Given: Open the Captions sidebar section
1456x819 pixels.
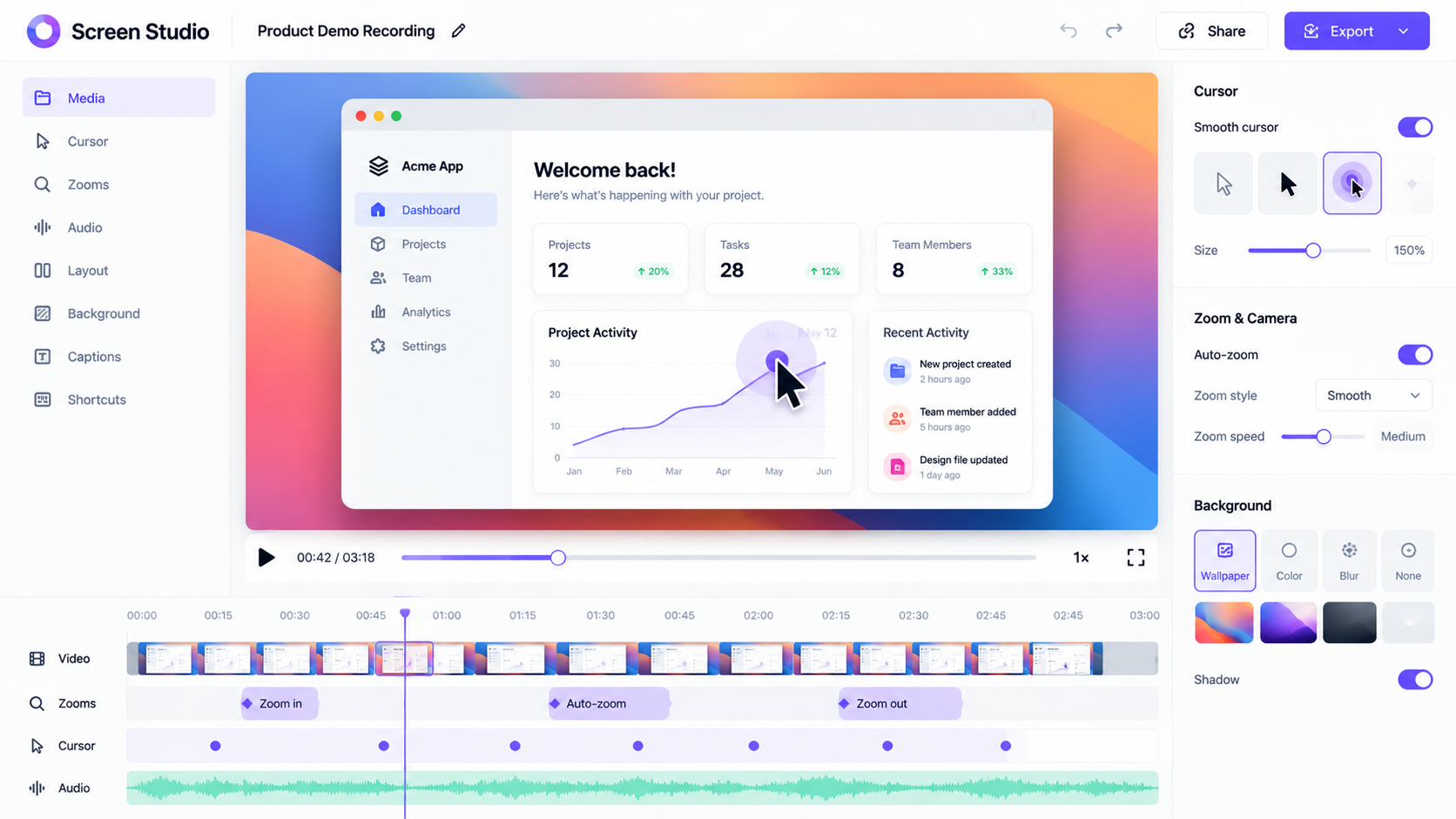Looking at the screenshot, I should click(119, 357).
